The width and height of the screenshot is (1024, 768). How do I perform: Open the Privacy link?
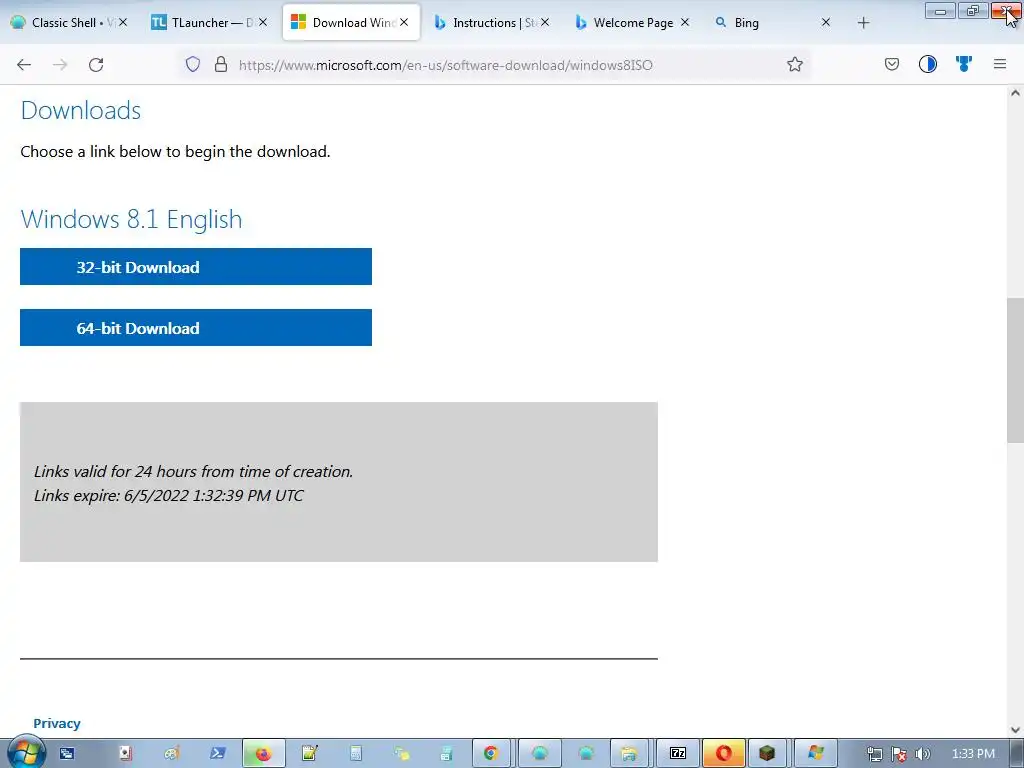point(57,723)
